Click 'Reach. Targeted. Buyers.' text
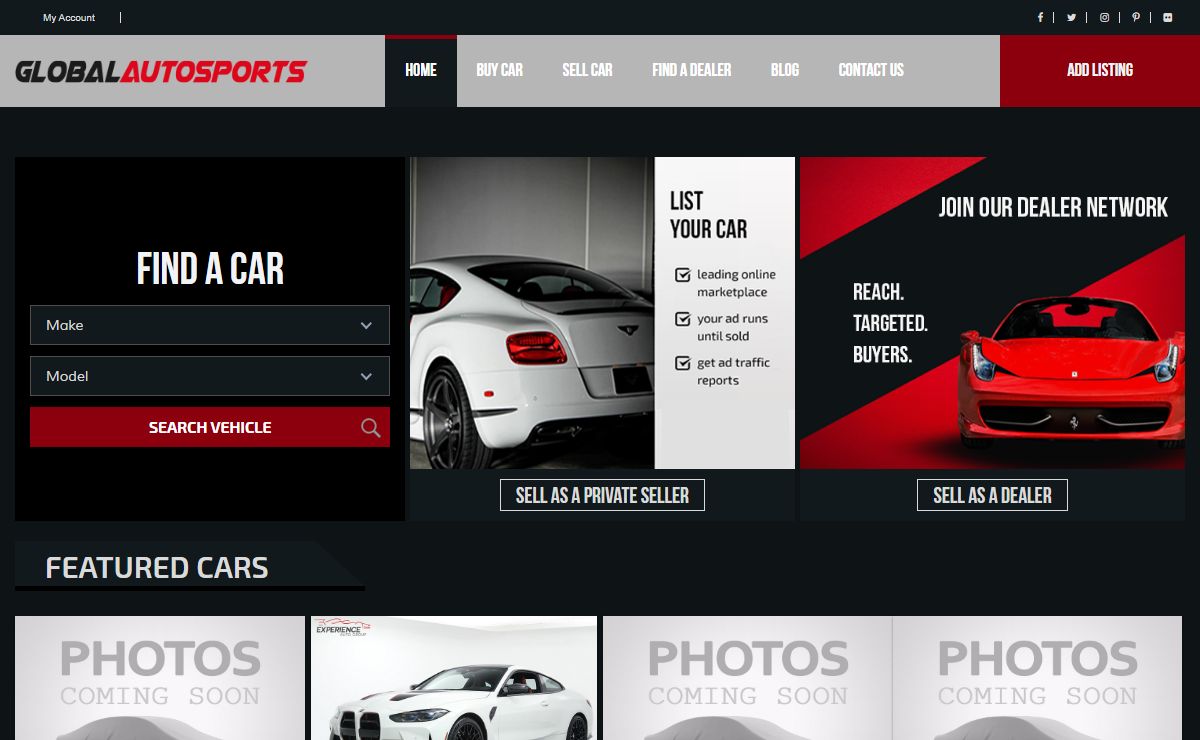The width and height of the screenshot is (1200, 740). coord(890,323)
